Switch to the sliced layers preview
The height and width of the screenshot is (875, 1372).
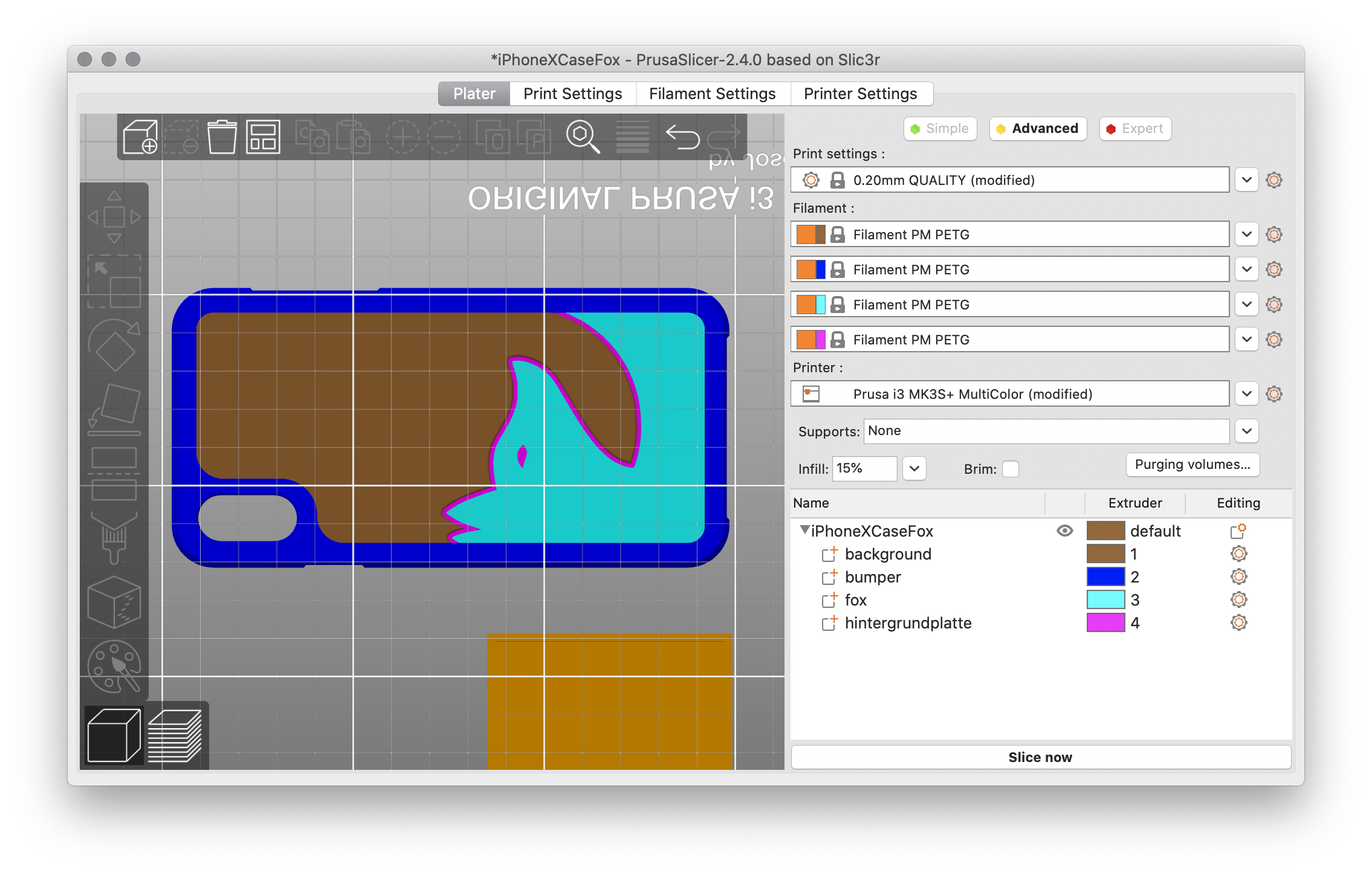coord(175,736)
